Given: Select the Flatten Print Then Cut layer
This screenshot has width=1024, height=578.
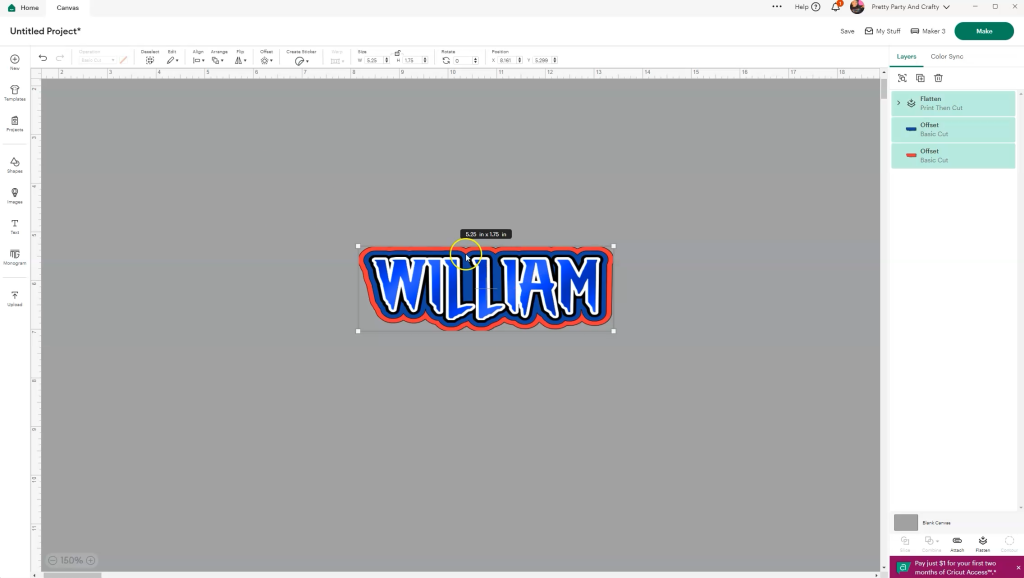Looking at the screenshot, I should 953,103.
